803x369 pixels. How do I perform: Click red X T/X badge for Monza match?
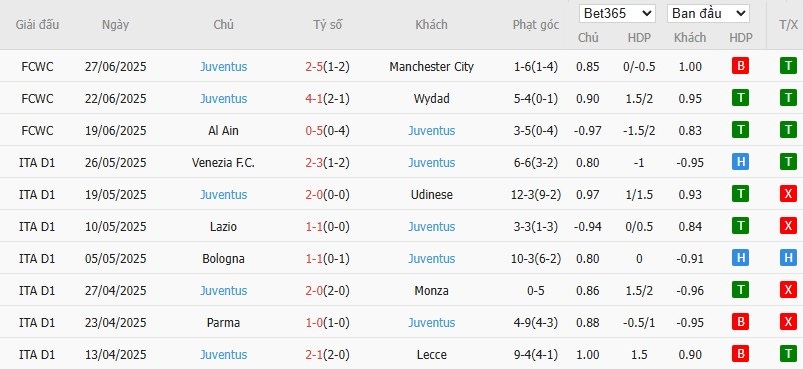[788, 290]
